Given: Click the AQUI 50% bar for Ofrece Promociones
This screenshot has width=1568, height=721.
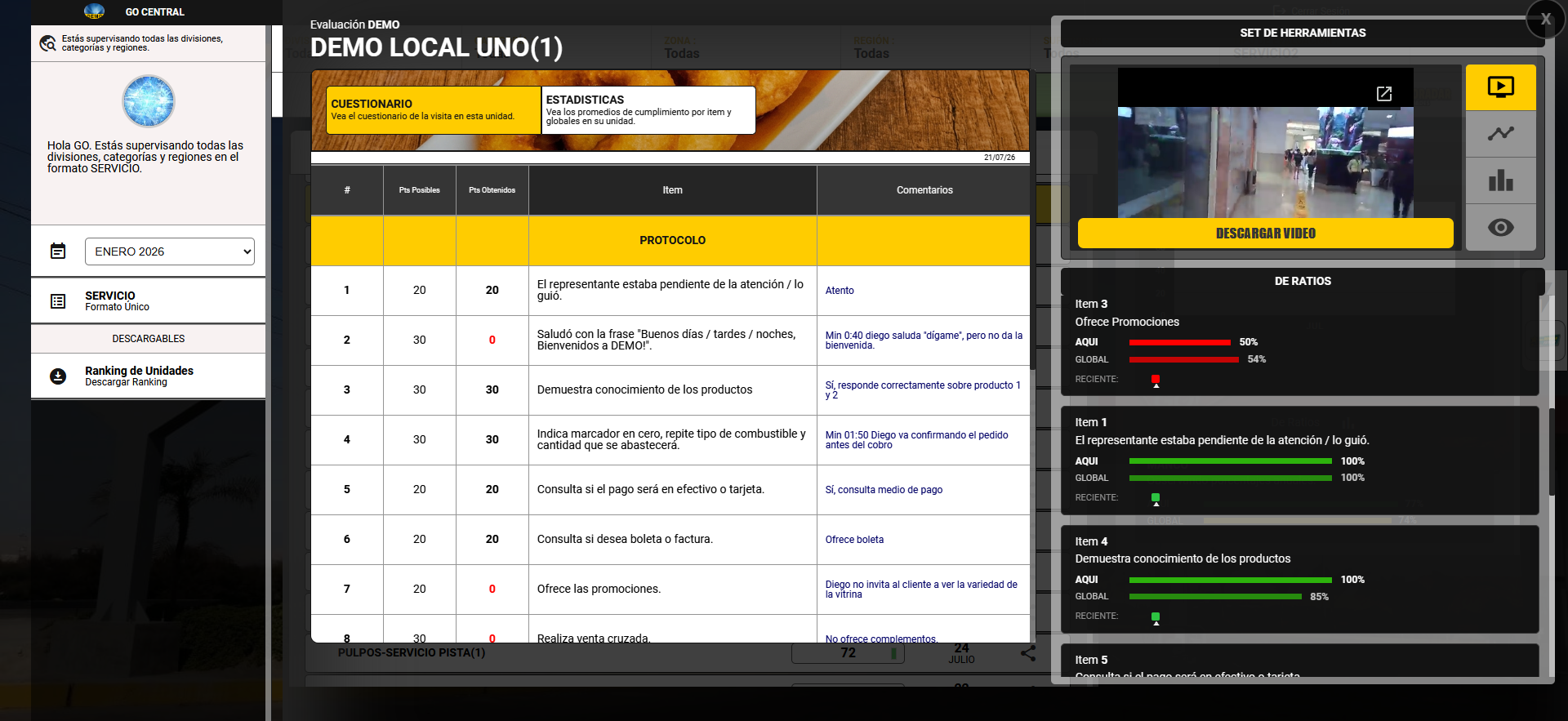Looking at the screenshot, I should point(1180,343).
